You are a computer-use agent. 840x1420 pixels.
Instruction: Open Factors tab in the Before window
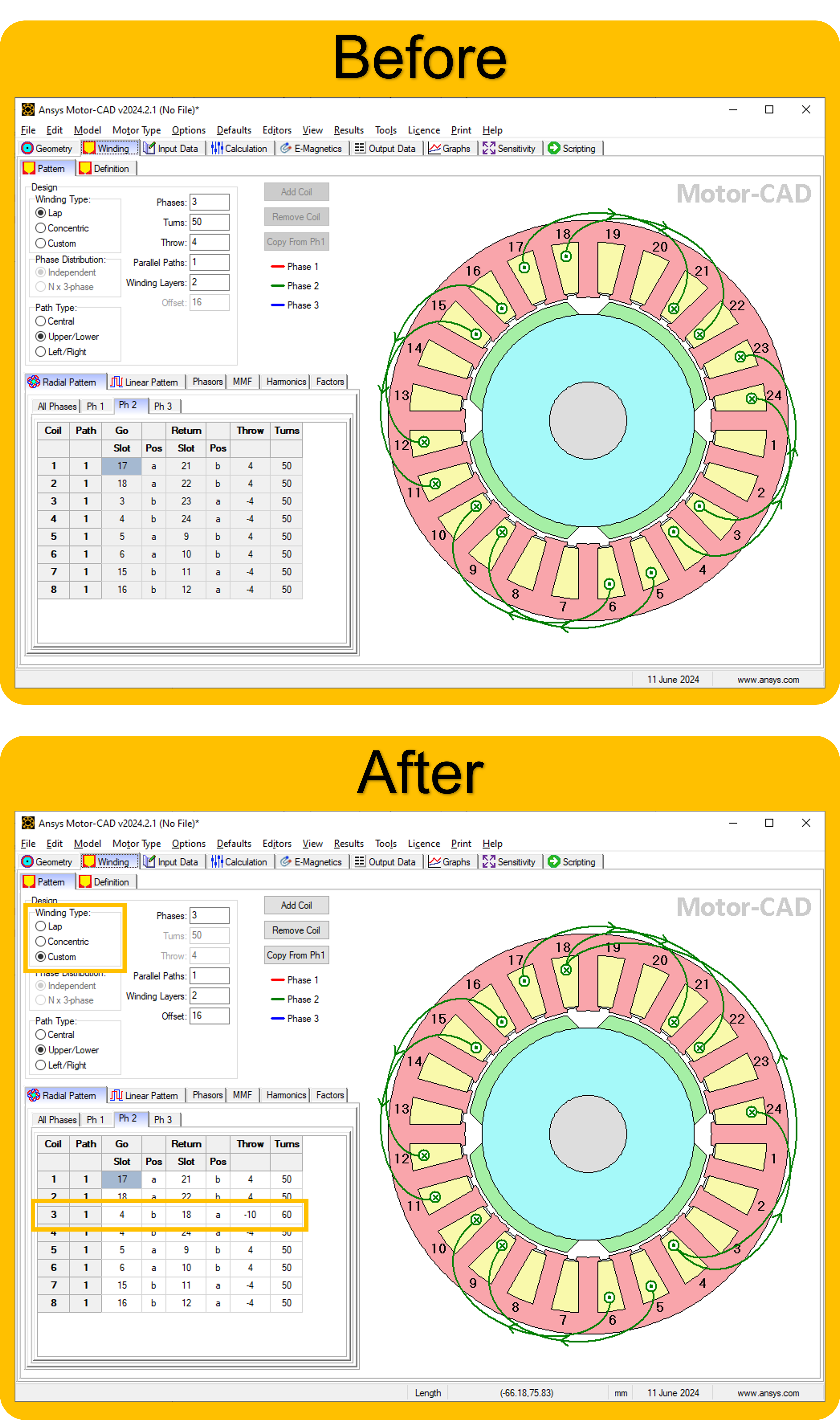pos(330,382)
